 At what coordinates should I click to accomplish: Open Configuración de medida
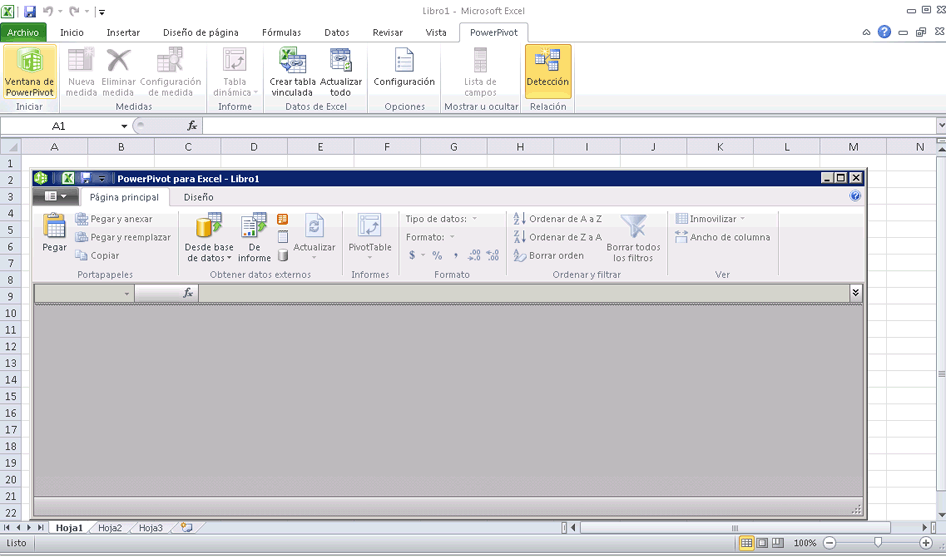(x=170, y=72)
